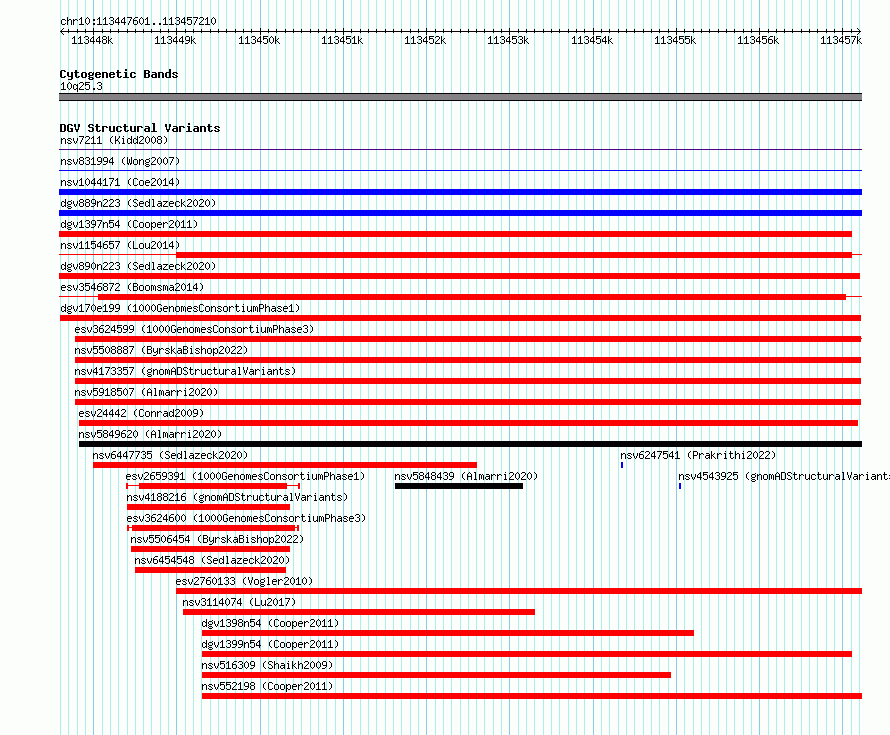Click nsv5506454 (ByrskaBishop2022) label
Viewport: 890px width, 735px height.
pyautogui.click(x=217, y=539)
